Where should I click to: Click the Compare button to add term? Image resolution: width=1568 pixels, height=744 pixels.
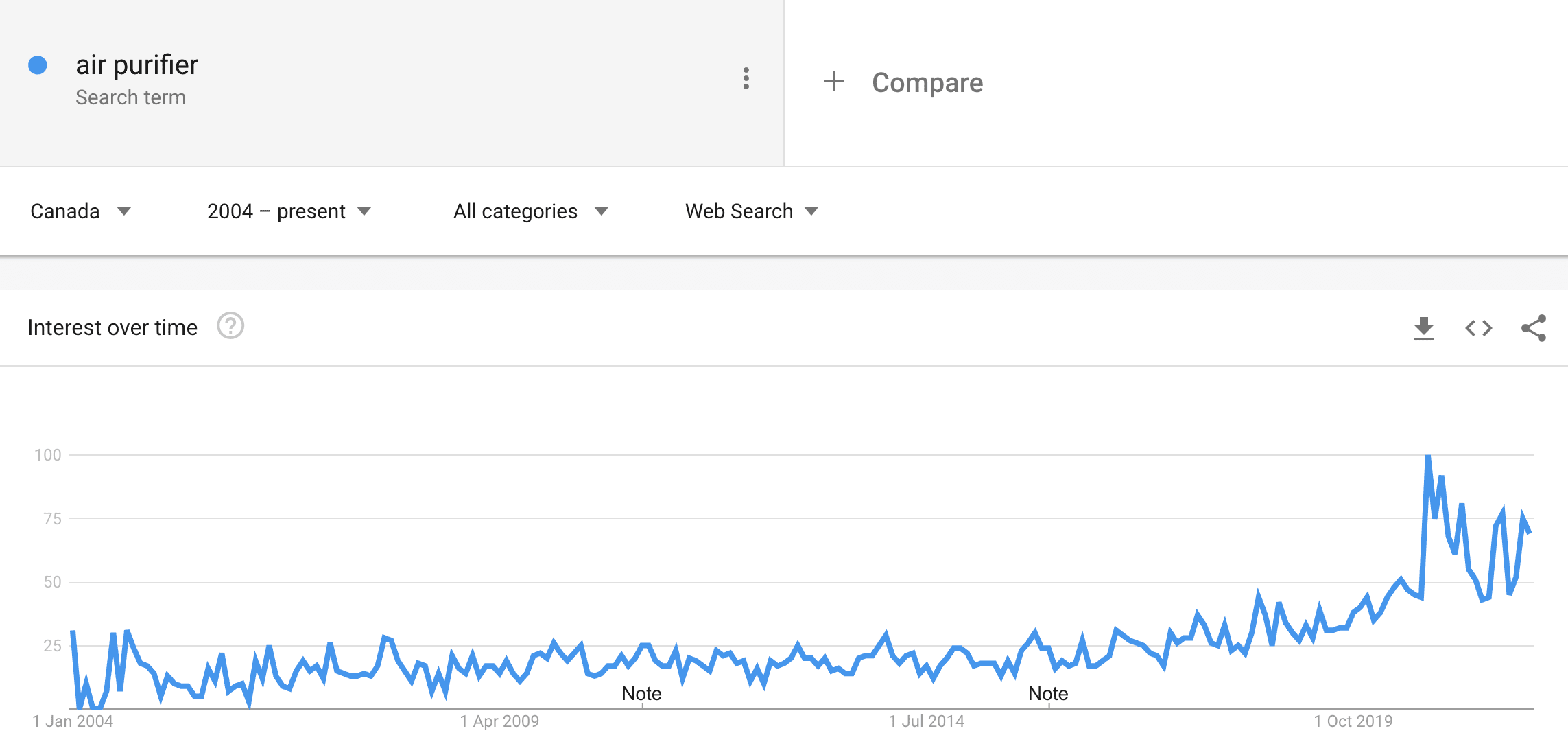(x=903, y=82)
